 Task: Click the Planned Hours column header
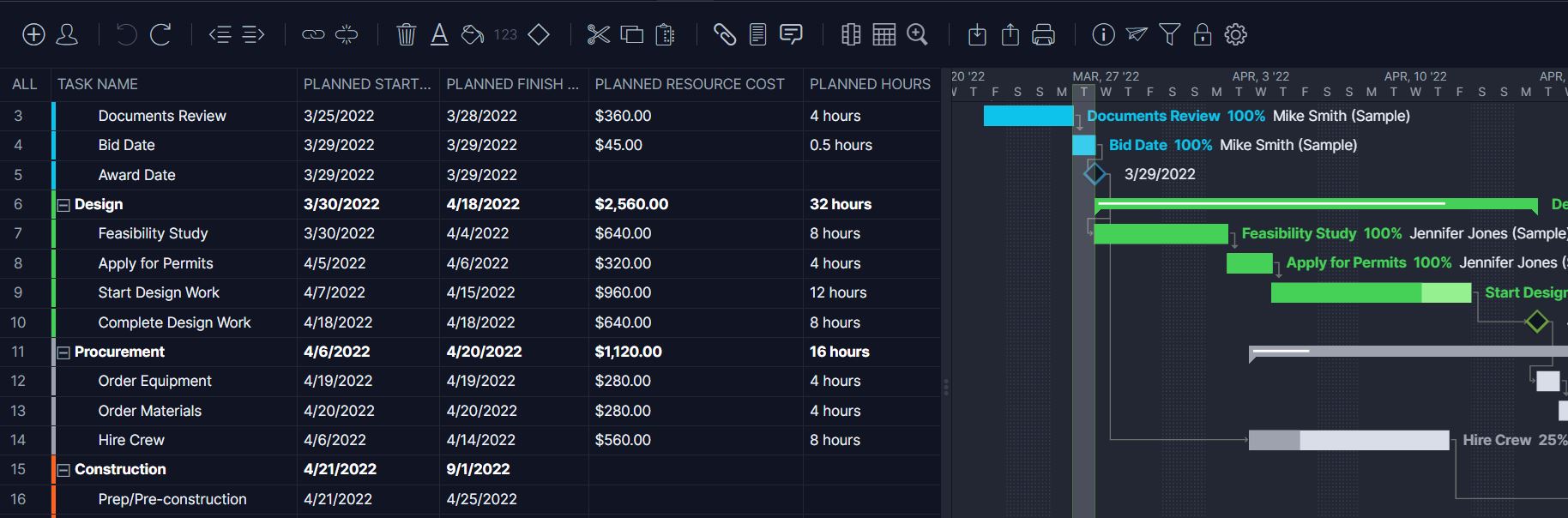coord(870,84)
